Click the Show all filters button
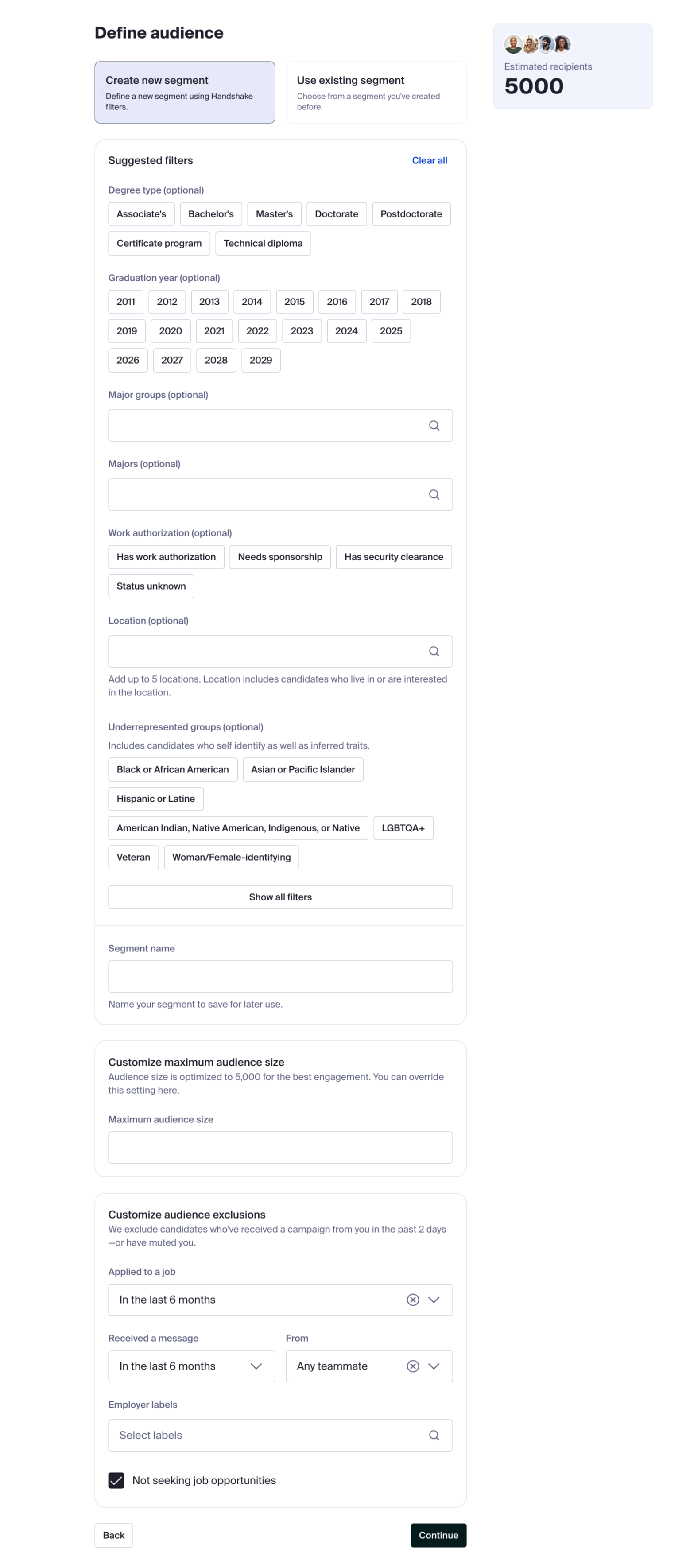 point(280,897)
